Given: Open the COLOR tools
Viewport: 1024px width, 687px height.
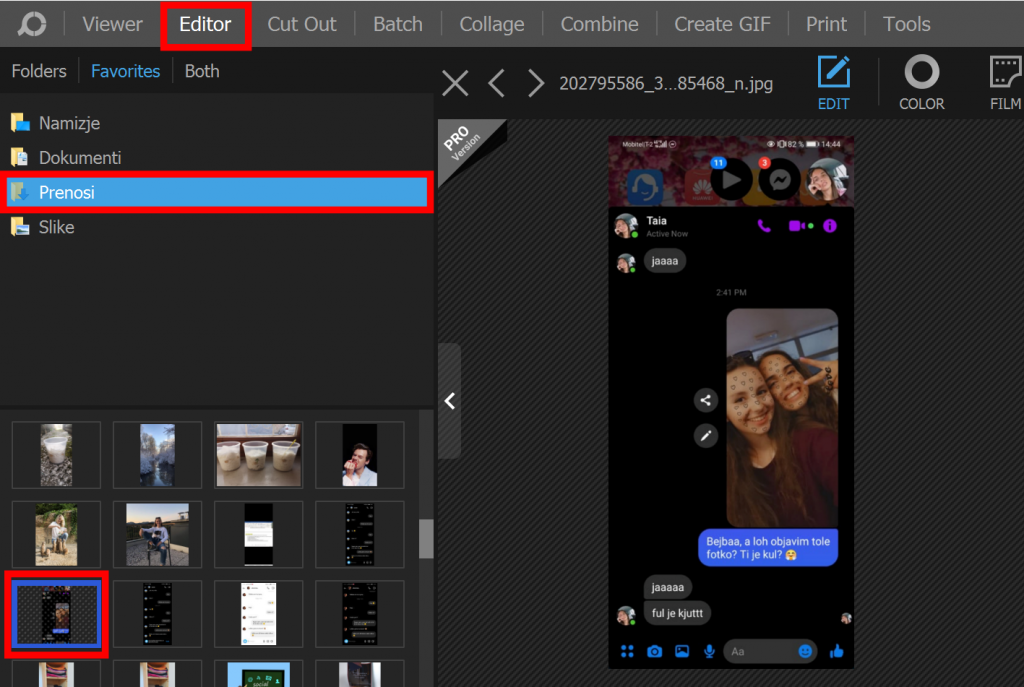Looking at the screenshot, I should [x=921, y=83].
